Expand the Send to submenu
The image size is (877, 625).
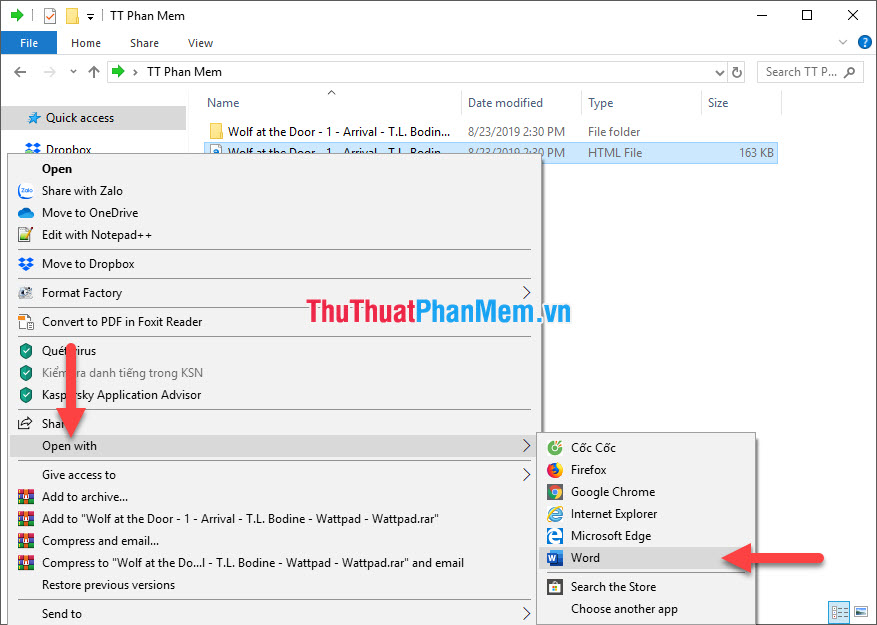(x=62, y=613)
